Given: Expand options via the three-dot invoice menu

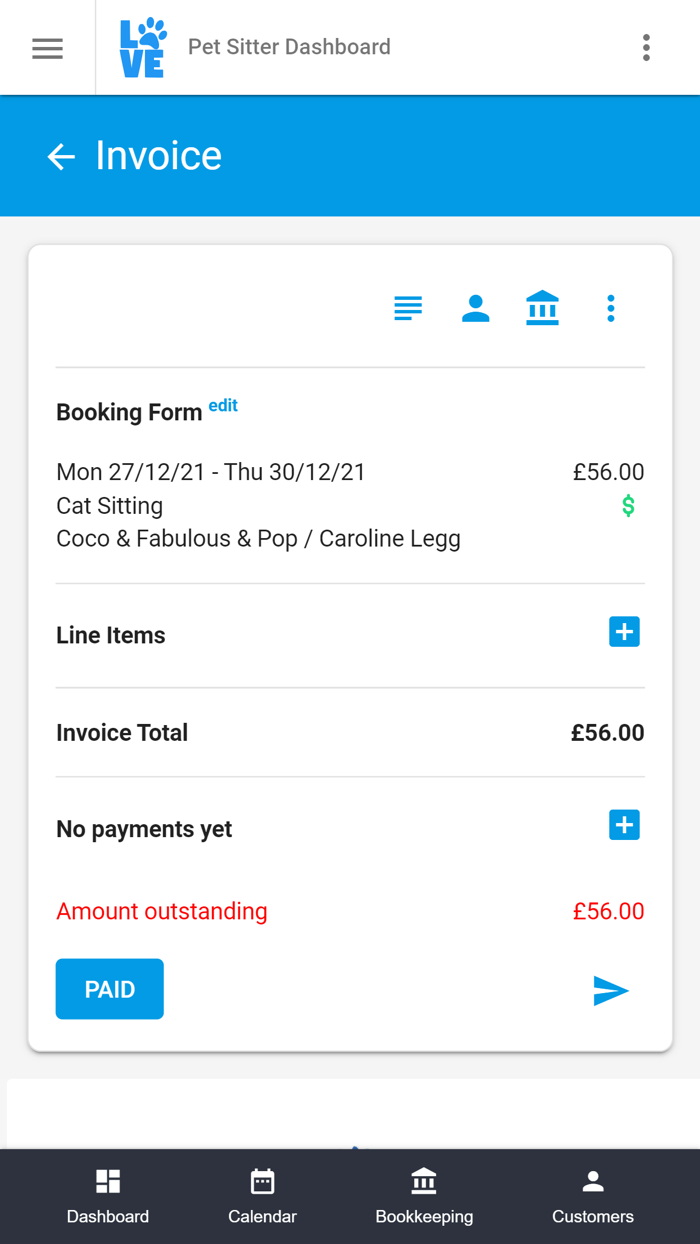Looking at the screenshot, I should 611,308.
